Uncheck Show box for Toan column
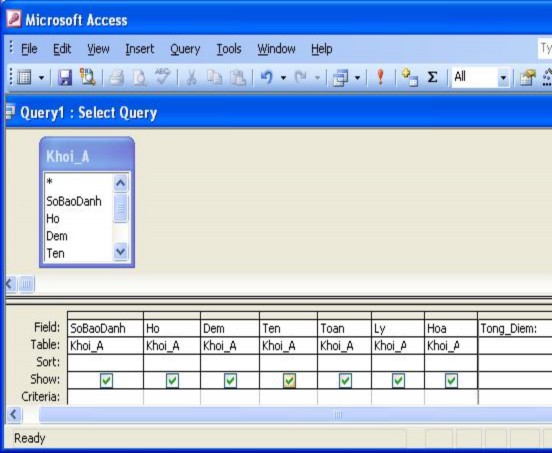This screenshot has width=552, height=453. 345,380
